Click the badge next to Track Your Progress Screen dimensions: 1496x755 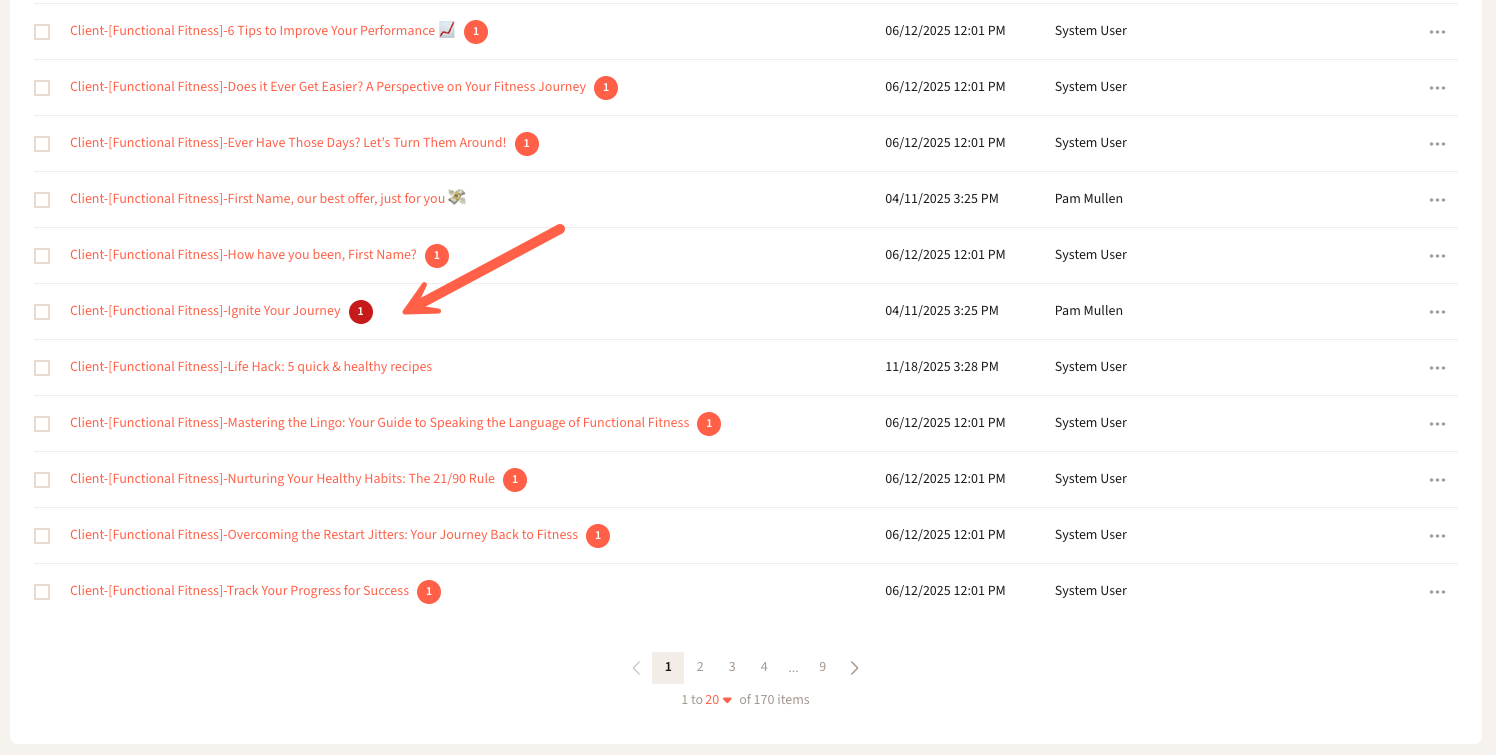[429, 592]
